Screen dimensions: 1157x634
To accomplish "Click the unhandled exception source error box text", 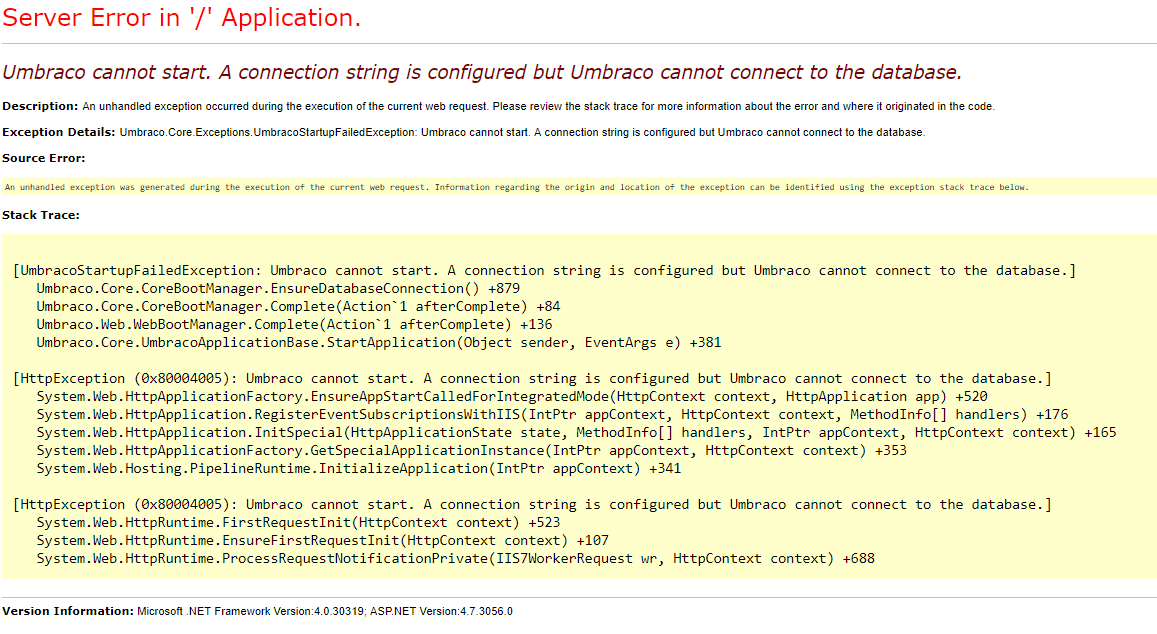I will [x=517, y=187].
